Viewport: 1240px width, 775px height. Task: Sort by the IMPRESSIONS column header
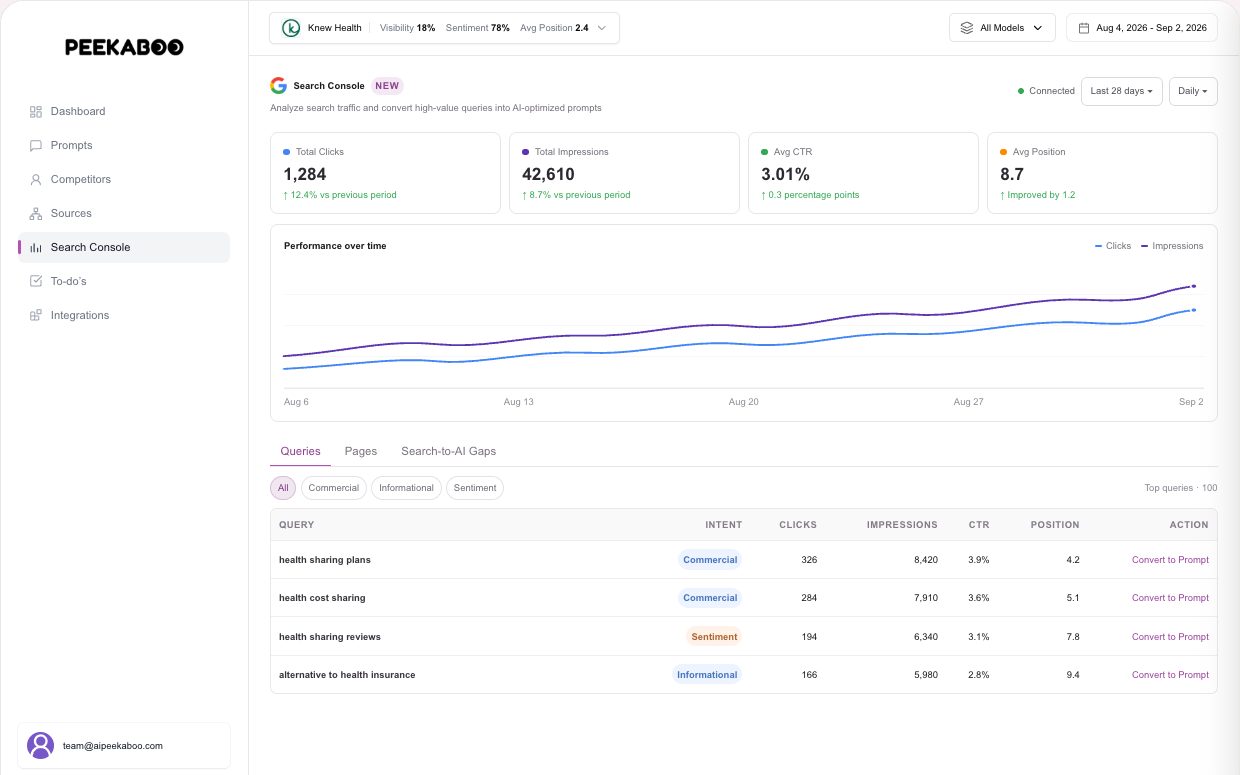(902, 525)
